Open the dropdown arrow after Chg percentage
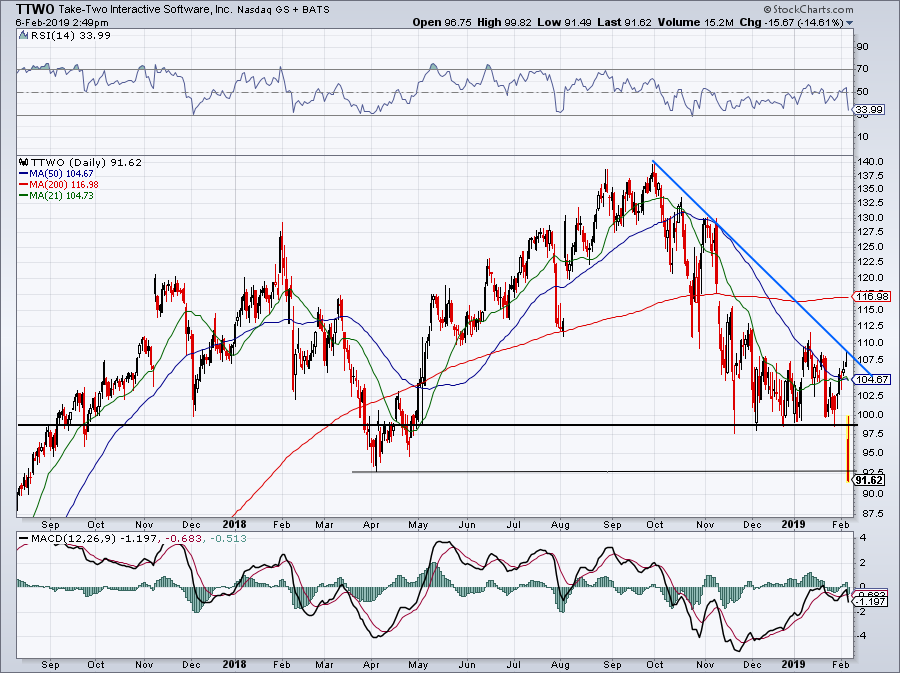 (849, 23)
